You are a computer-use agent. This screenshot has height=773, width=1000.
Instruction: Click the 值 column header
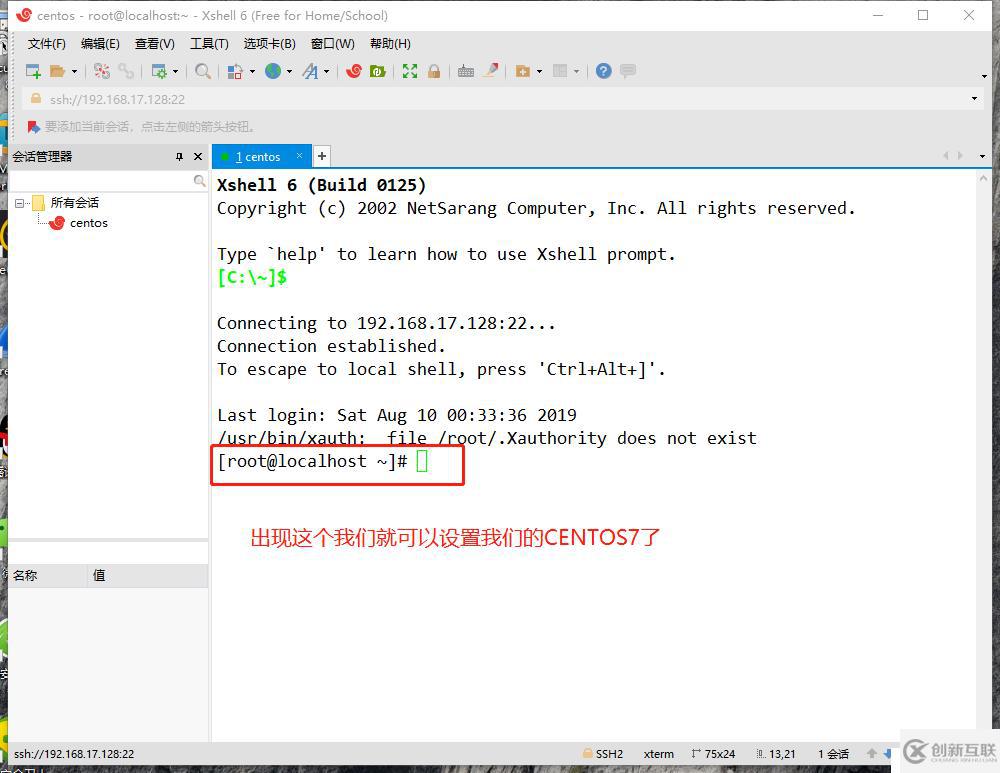[x=147, y=575]
